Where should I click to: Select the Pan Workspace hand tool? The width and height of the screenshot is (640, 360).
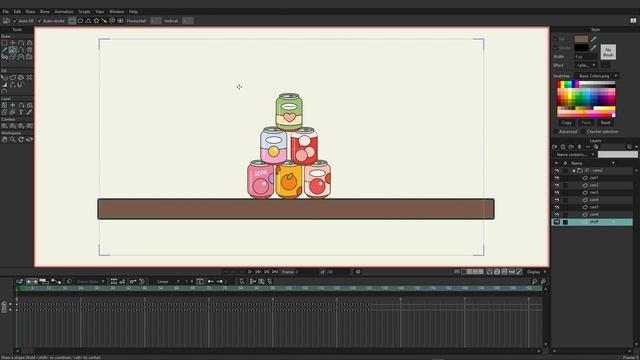click(4, 140)
